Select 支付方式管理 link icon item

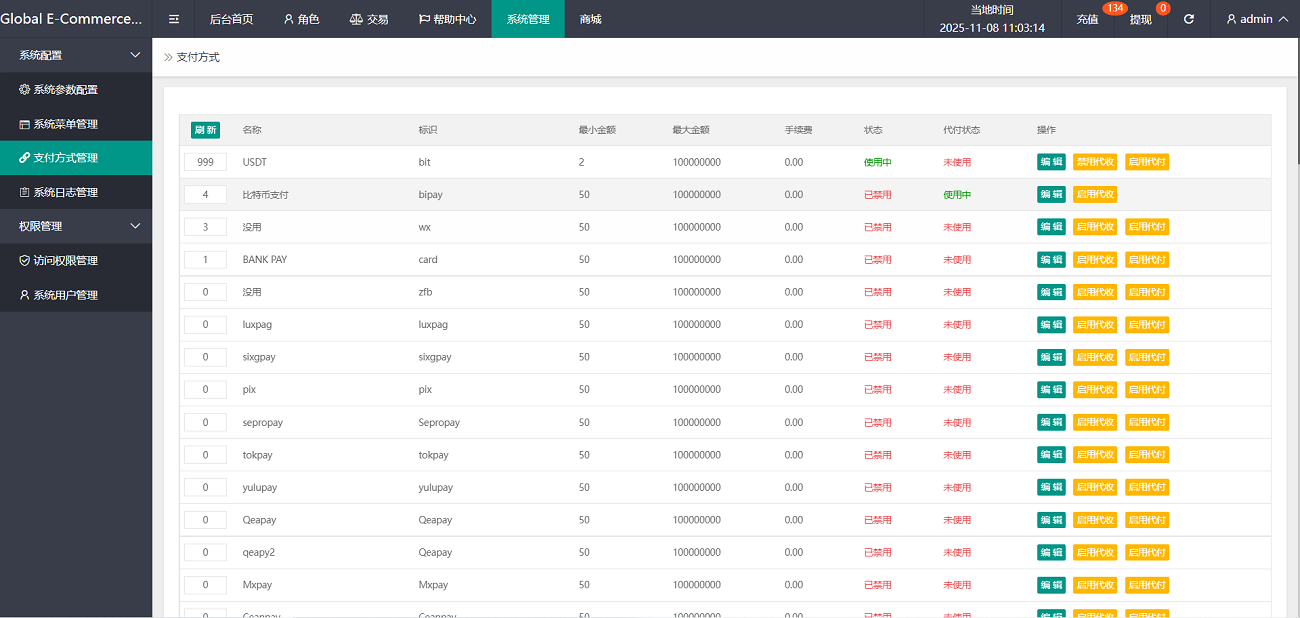coord(66,158)
